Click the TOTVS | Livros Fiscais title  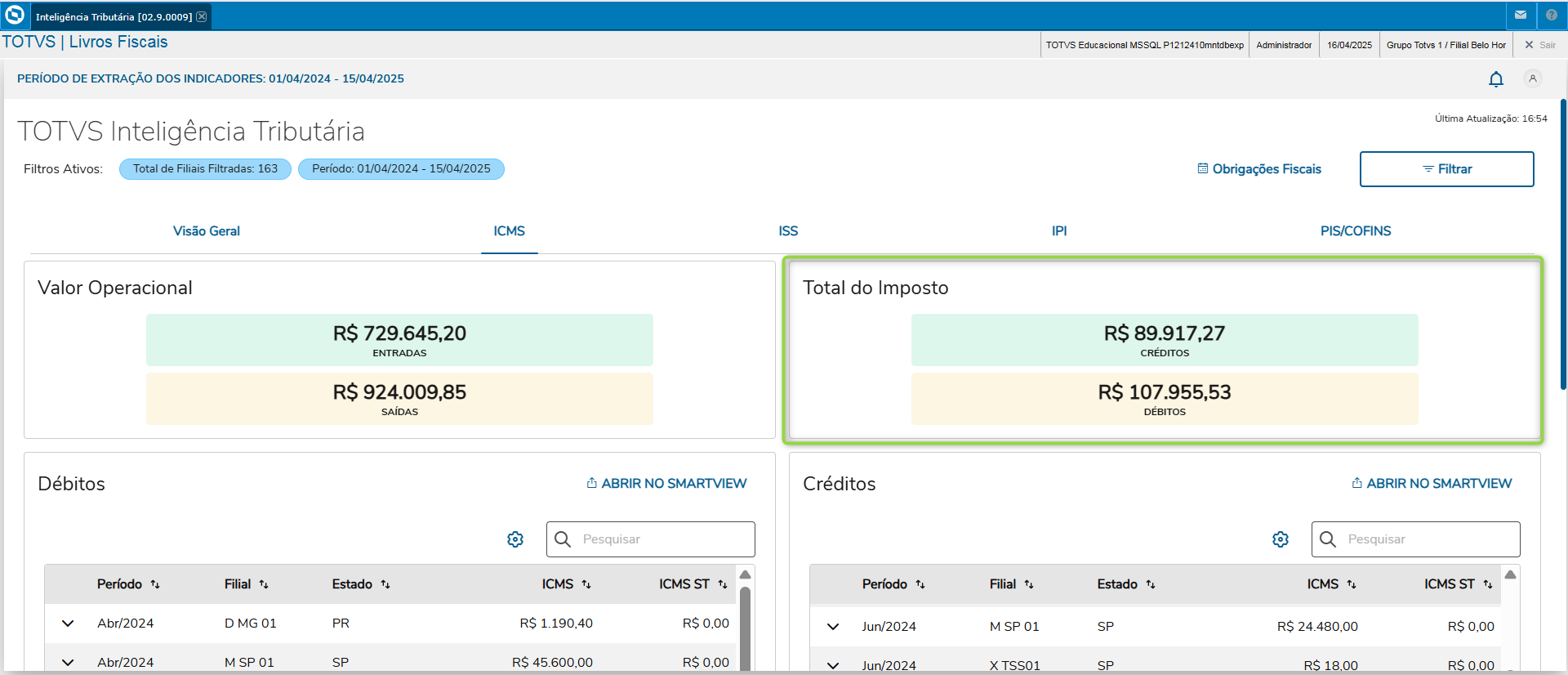coord(85,42)
